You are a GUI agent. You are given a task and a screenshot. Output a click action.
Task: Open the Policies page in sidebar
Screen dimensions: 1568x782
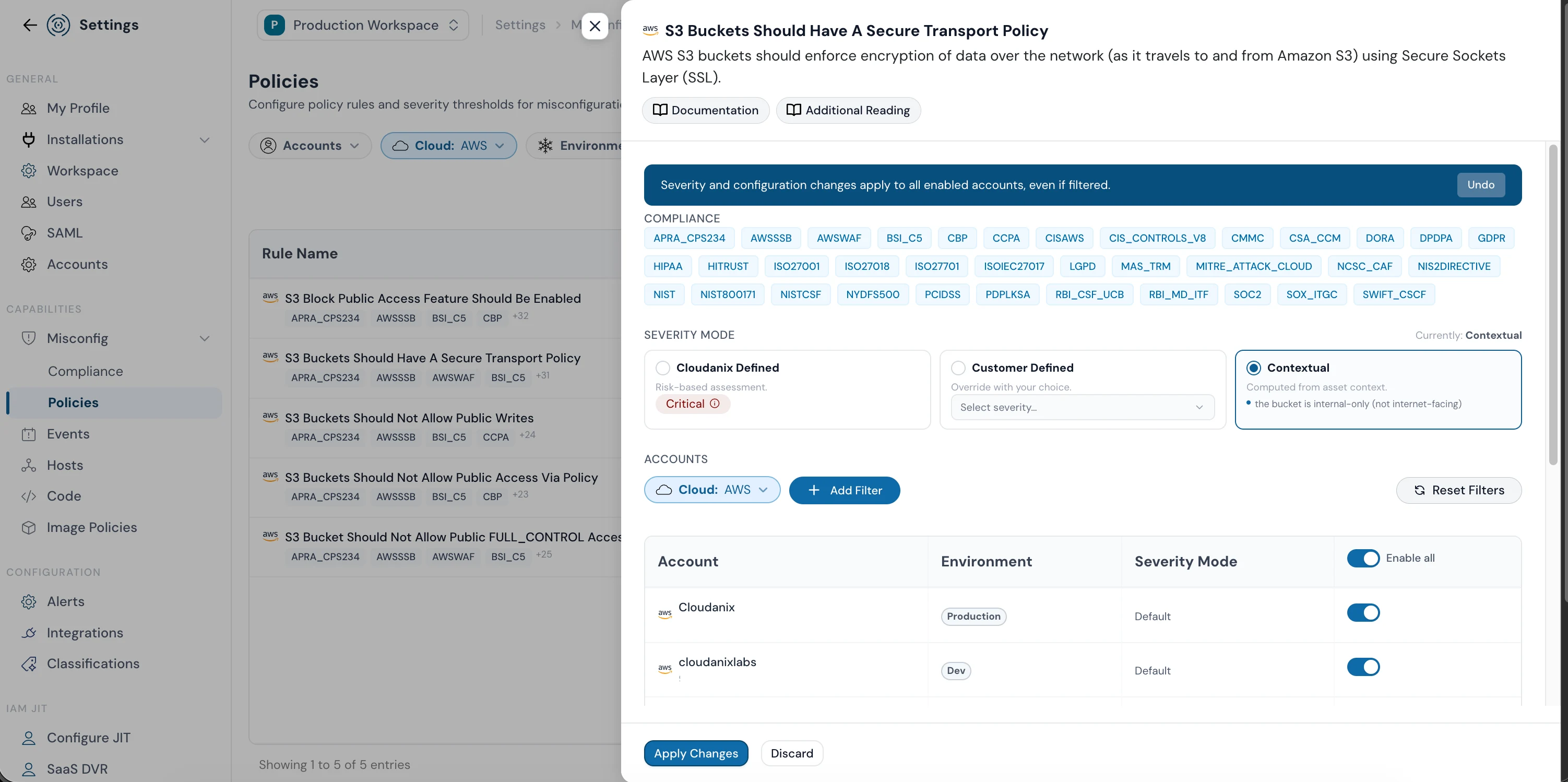114,403
